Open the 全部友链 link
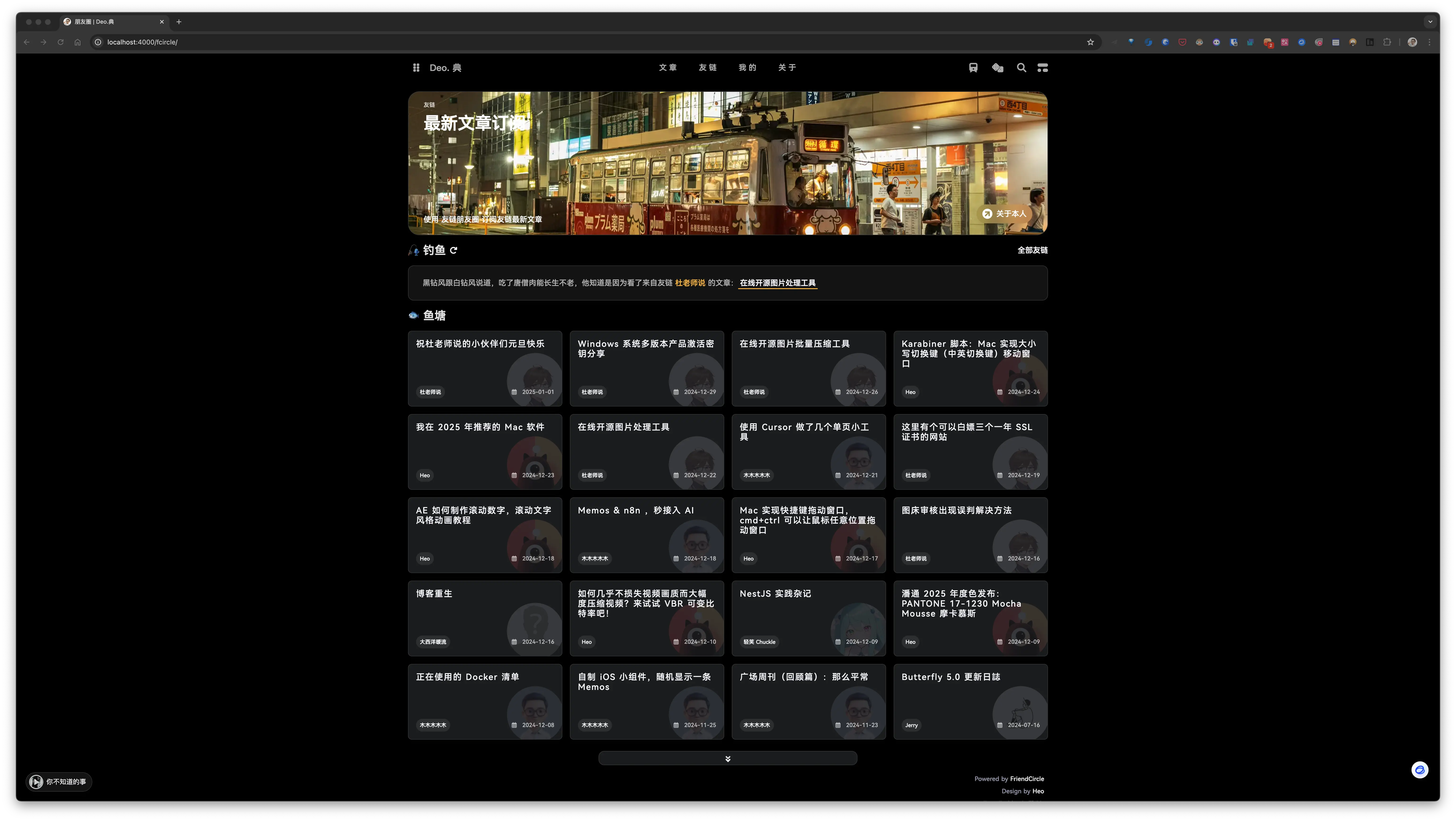The height and width of the screenshot is (821, 1456). click(1032, 250)
